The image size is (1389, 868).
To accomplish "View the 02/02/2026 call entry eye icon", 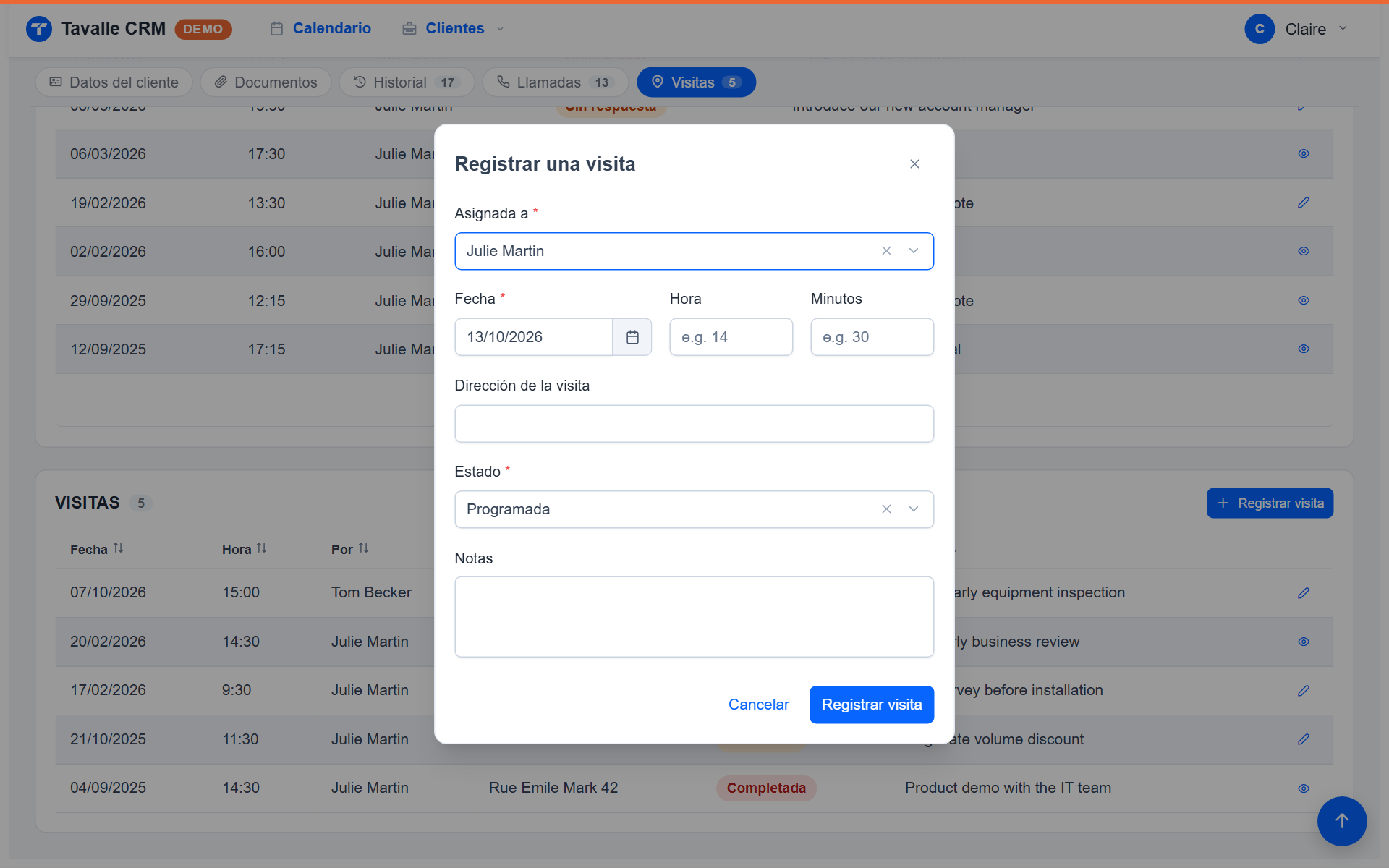I will (x=1304, y=251).
